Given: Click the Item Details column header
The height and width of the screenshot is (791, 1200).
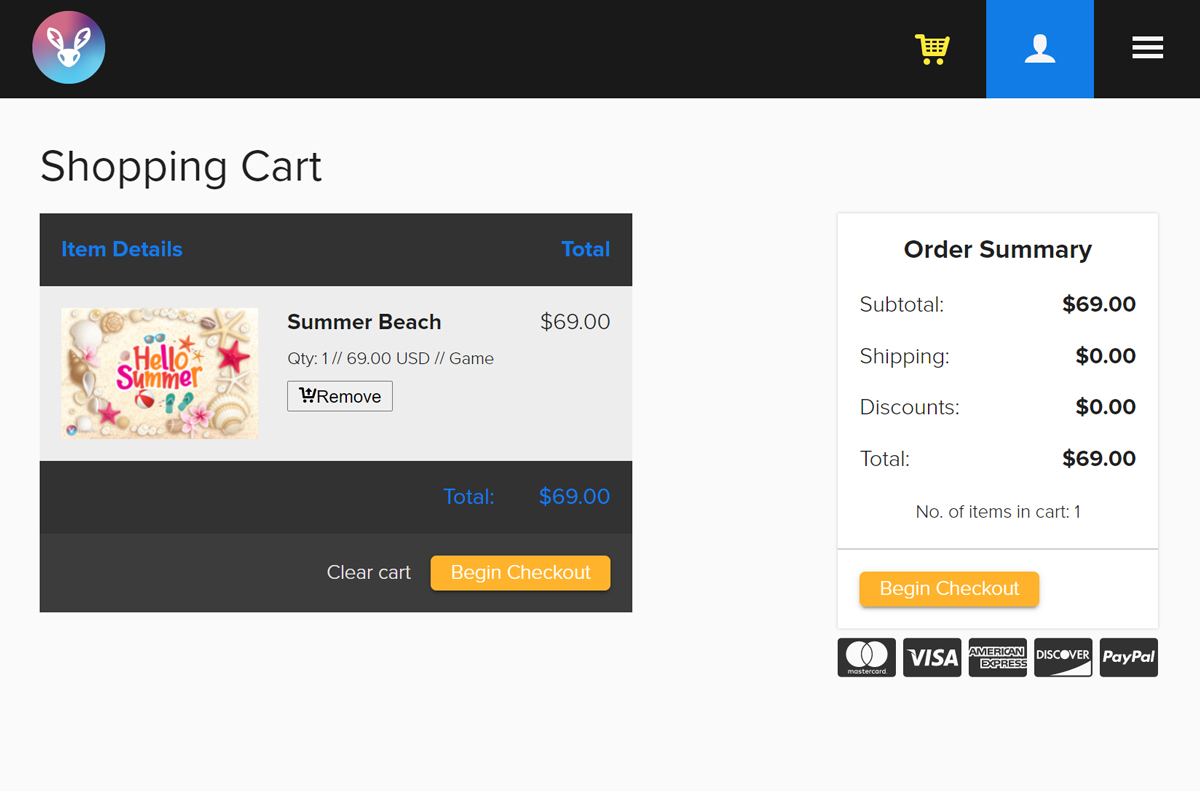Looking at the screenshot, I should [122, 249].
